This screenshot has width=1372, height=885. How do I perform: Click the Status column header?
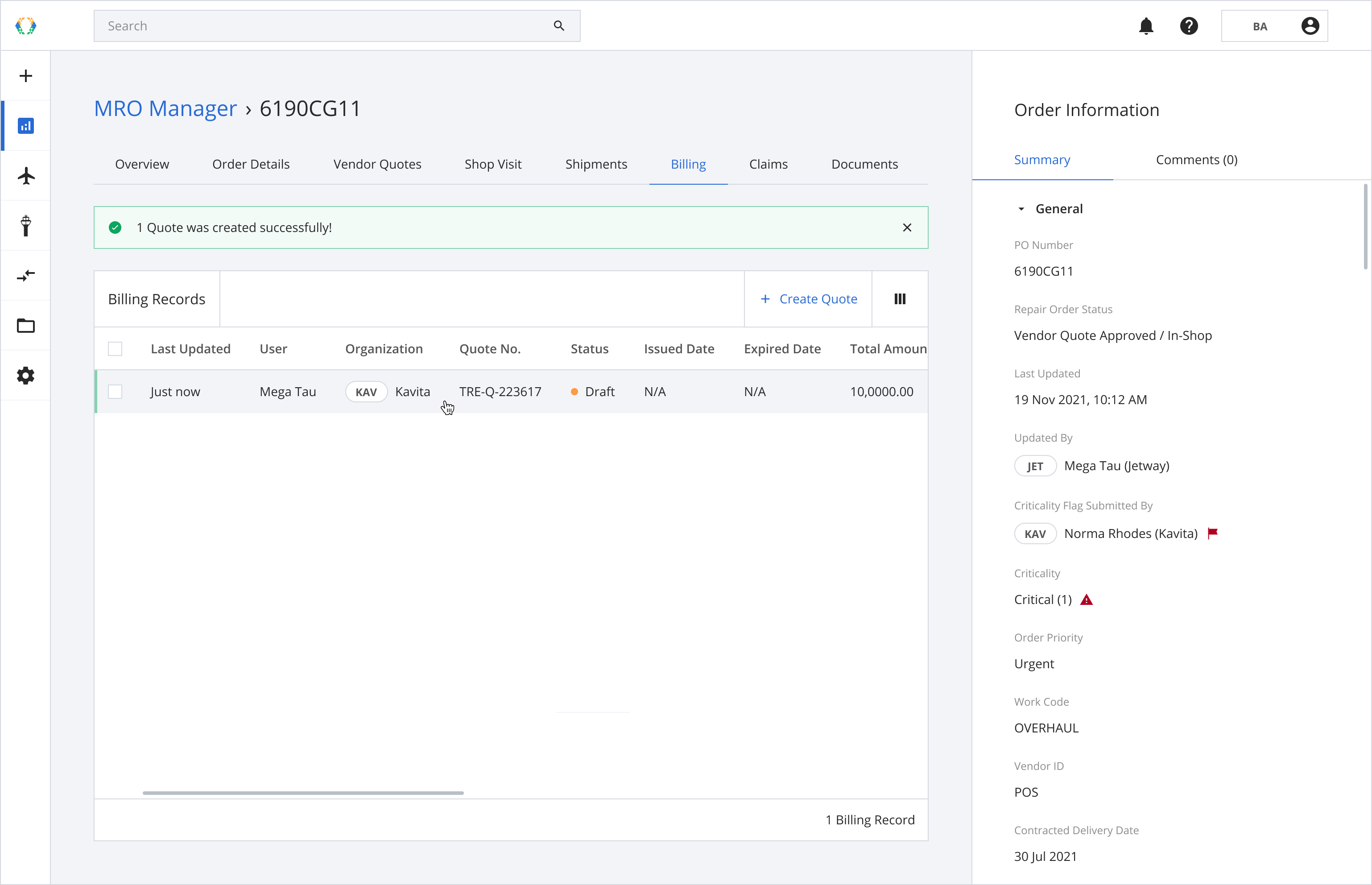click(x=589, y=349)
